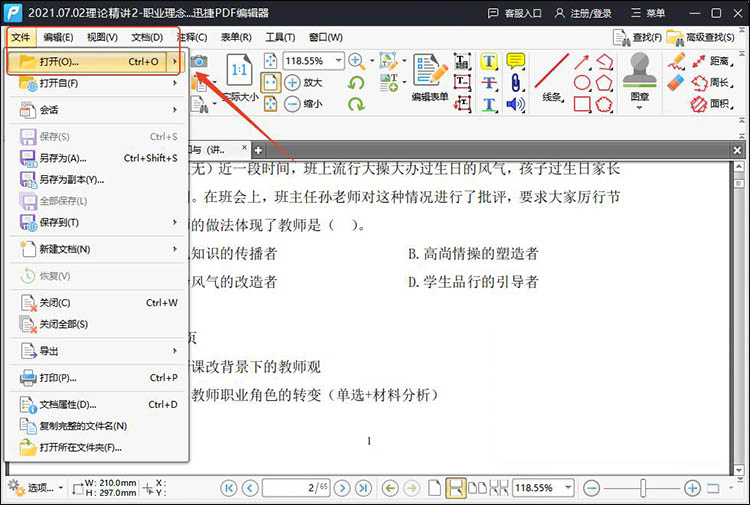
Task: Click the zoom in magnifier icon
Action: pos(356,61)
